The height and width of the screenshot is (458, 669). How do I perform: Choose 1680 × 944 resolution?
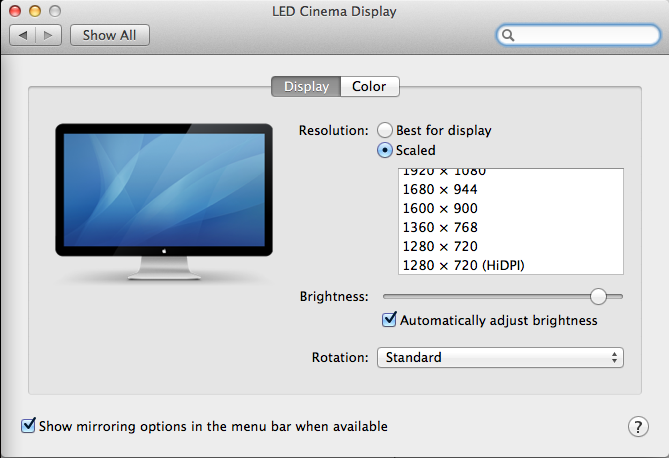pyautogui.click(x=511, y=189)
